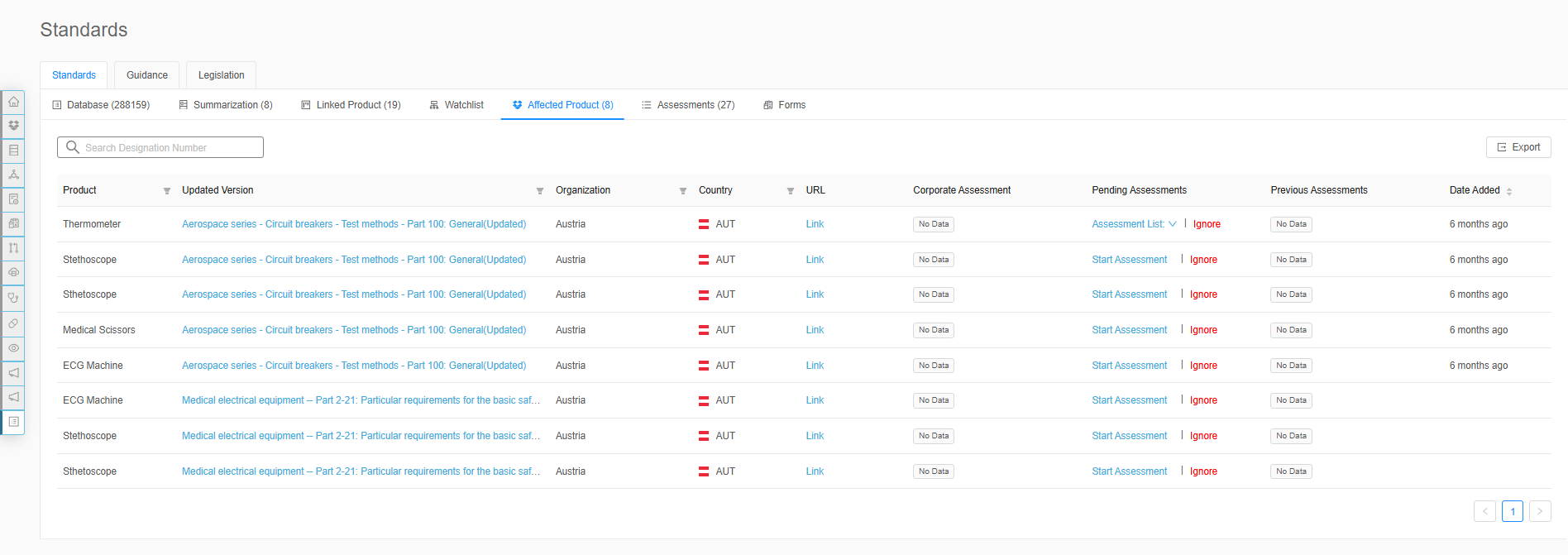Click the Austria organization cell for Thermometer
Image resolution: width=1568 pixels, height=555 pixels.
571,224
